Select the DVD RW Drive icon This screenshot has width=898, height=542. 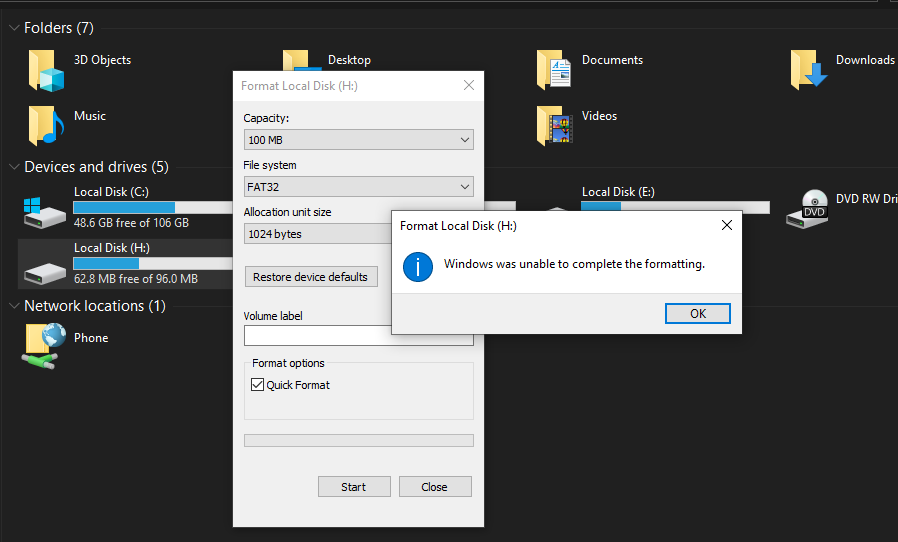808,209
